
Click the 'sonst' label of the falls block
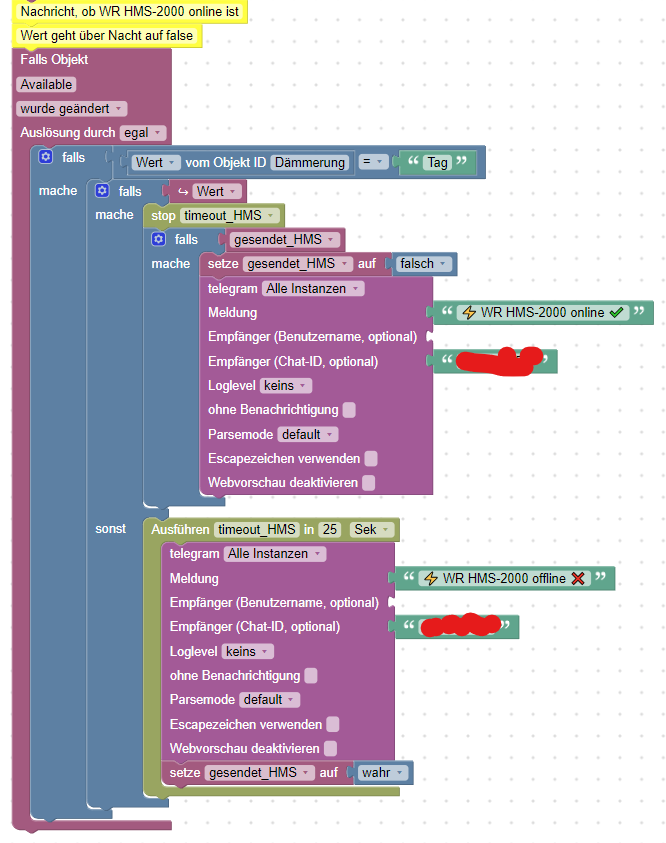pos(110,529)
